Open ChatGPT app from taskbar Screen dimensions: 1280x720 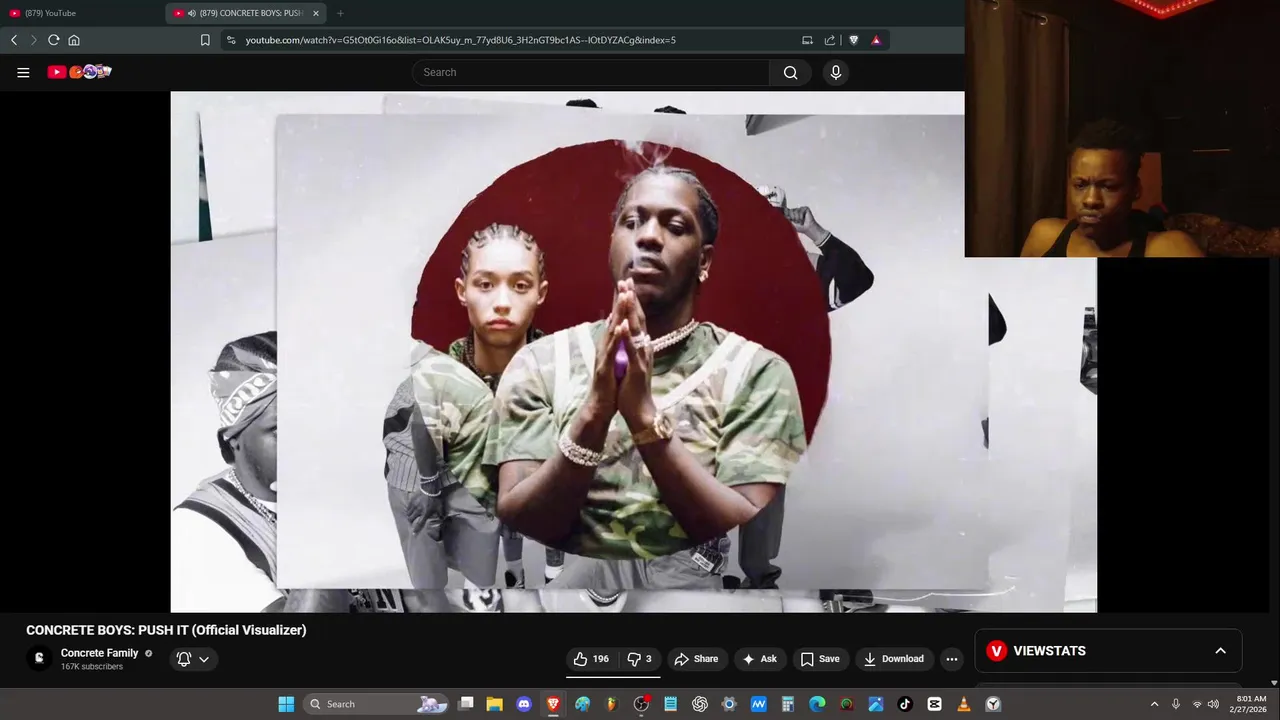pyautogui.click(x=700, y=704)
